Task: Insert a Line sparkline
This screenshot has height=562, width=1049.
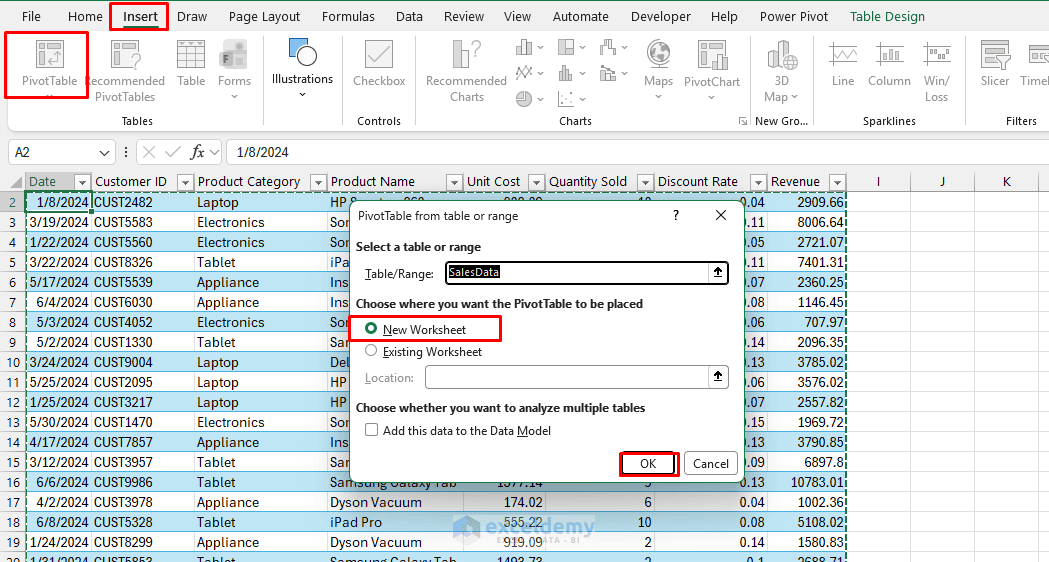Action: pos(843,64)
